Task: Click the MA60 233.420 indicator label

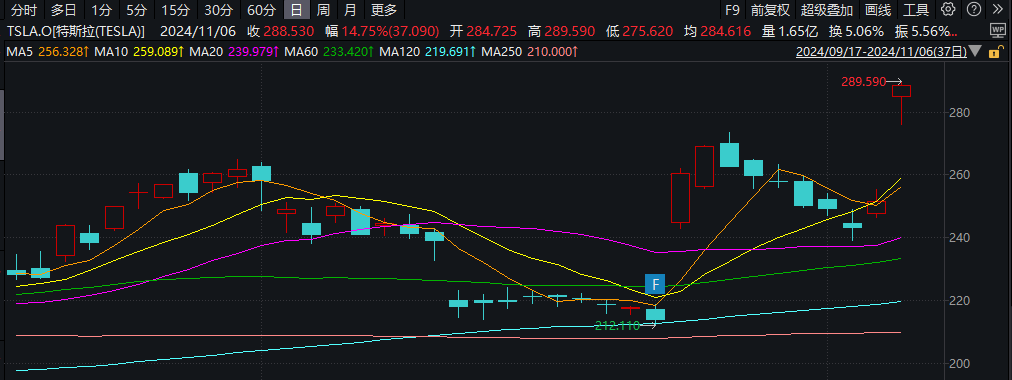Action: 330,52
